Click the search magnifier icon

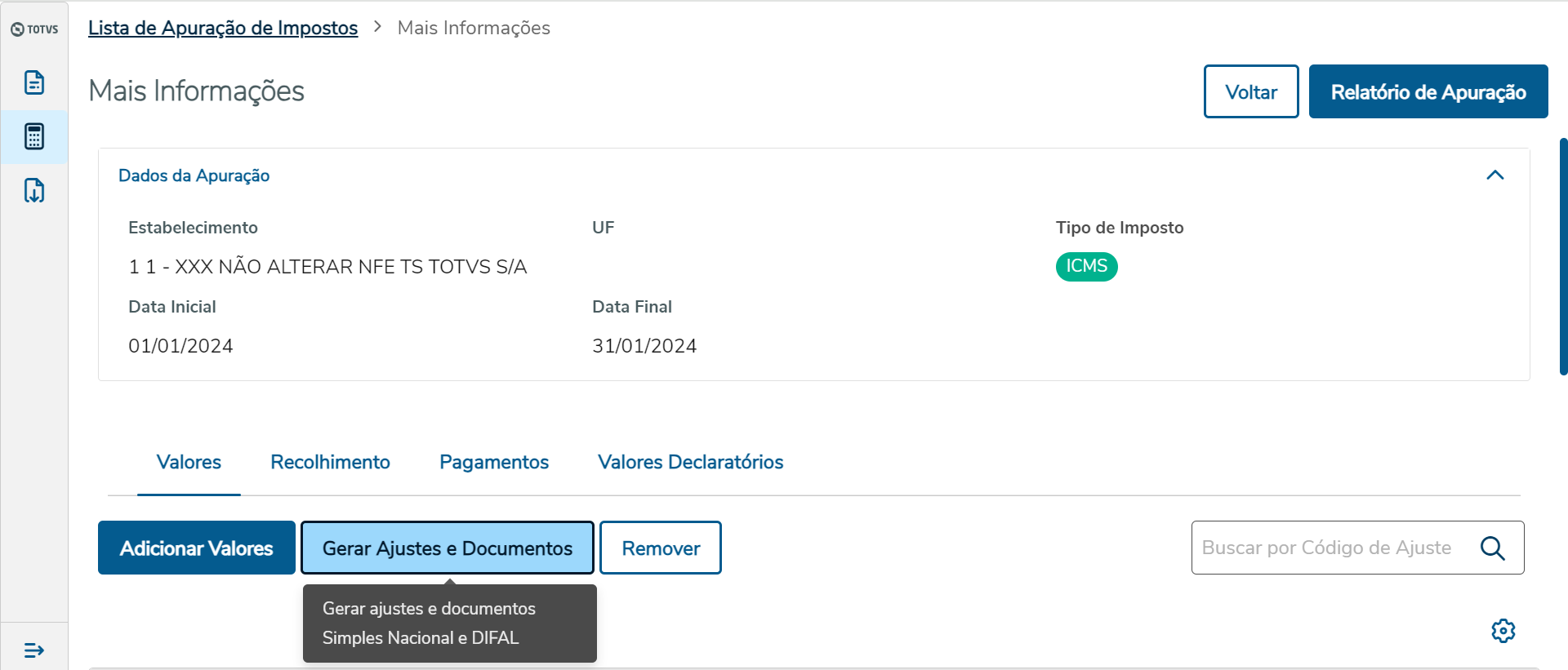coord(1492,548)
